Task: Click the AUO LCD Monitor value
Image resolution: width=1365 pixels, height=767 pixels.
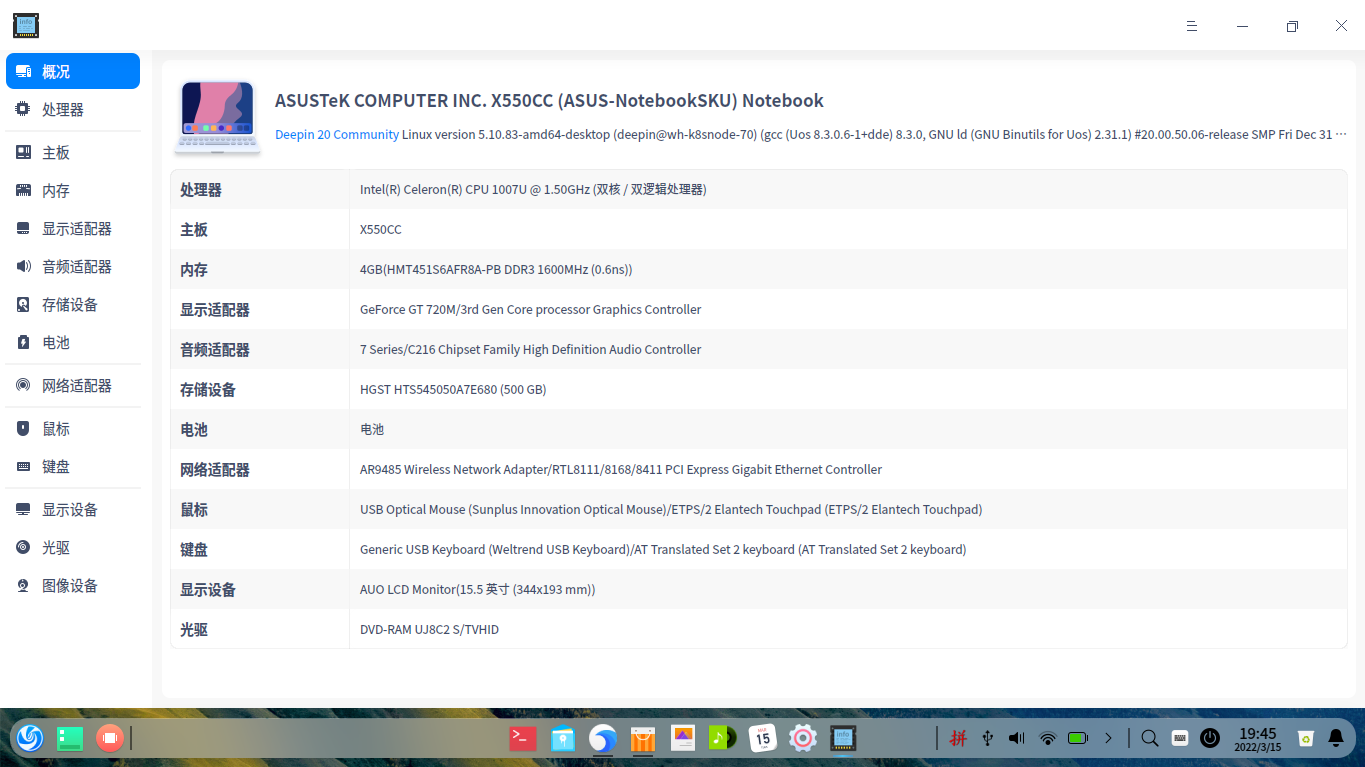Action: (478, 589)
